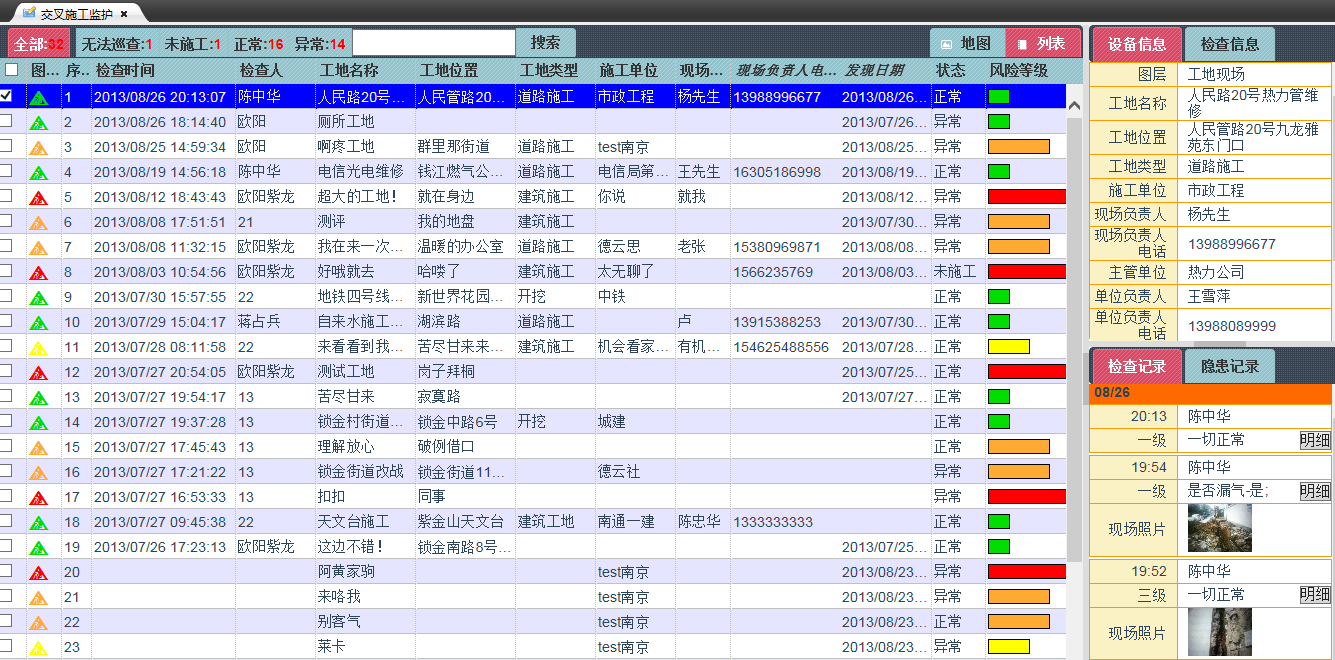This screenshot has height=660, width=1335.
Task: Click the green warning icon in row 1
Action: (39, 97)
